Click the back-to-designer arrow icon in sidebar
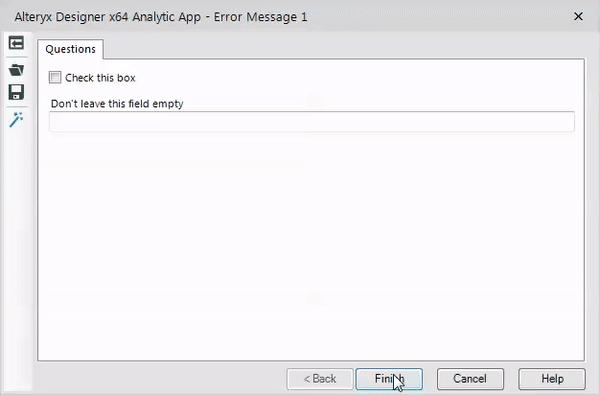Viewport: 600px width, 395px height. pos(16,43)
